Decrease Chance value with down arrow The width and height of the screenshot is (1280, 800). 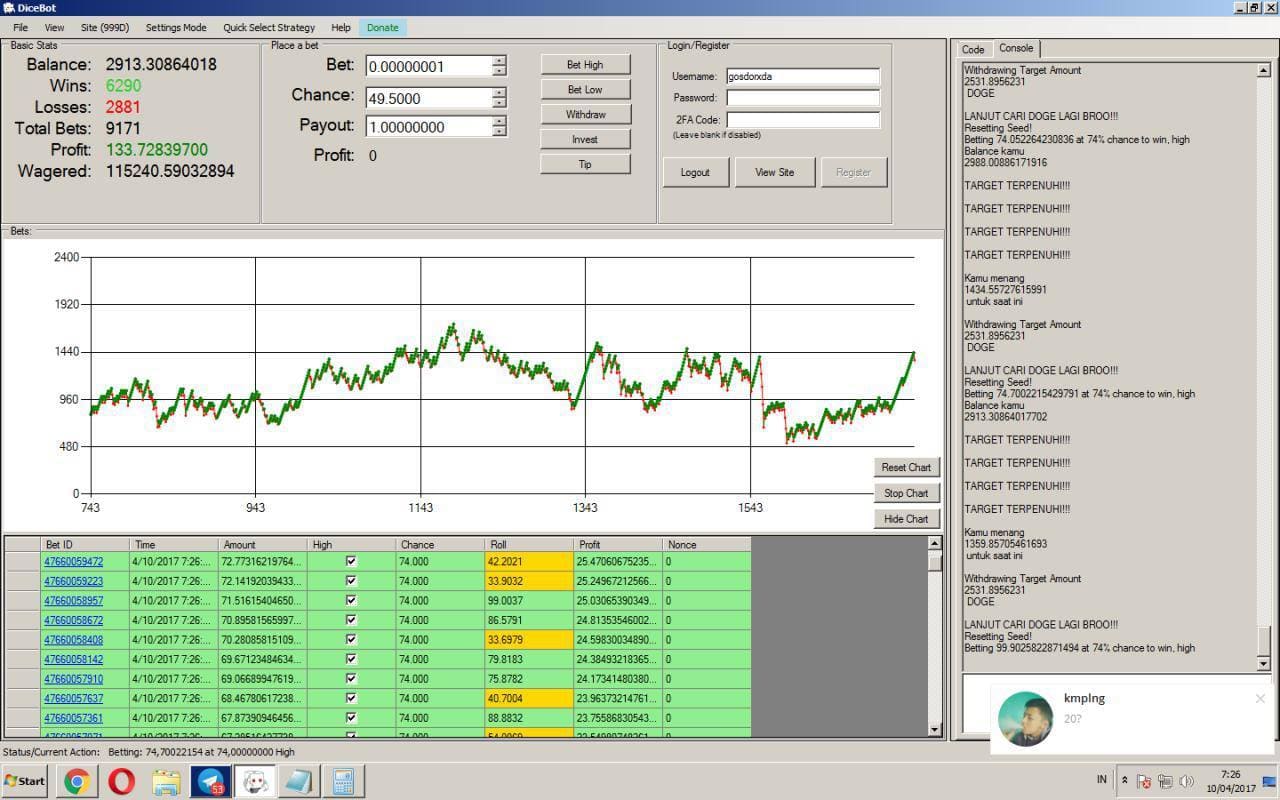click(x=499, y=103)
